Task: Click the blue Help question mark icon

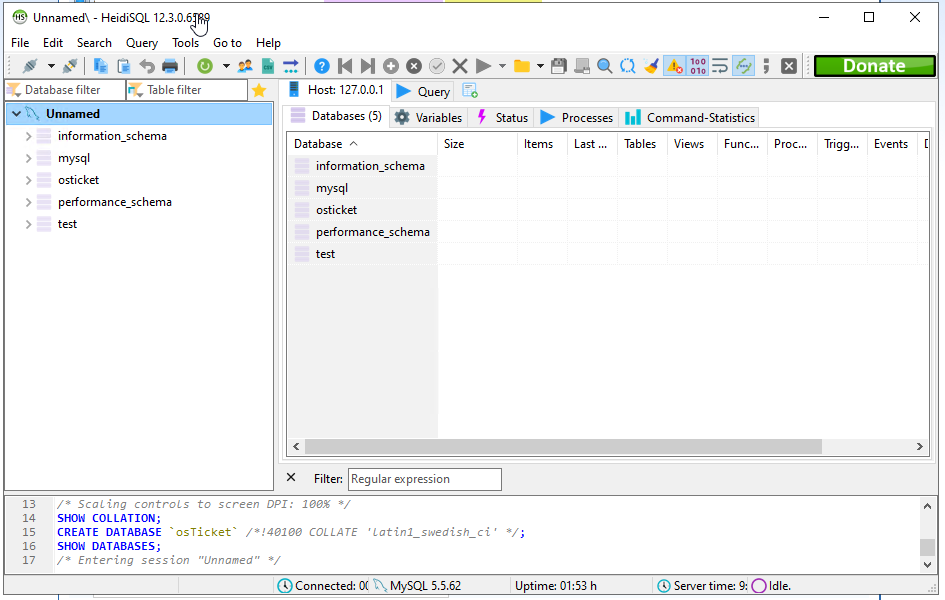Action: [x=322, y=66]
